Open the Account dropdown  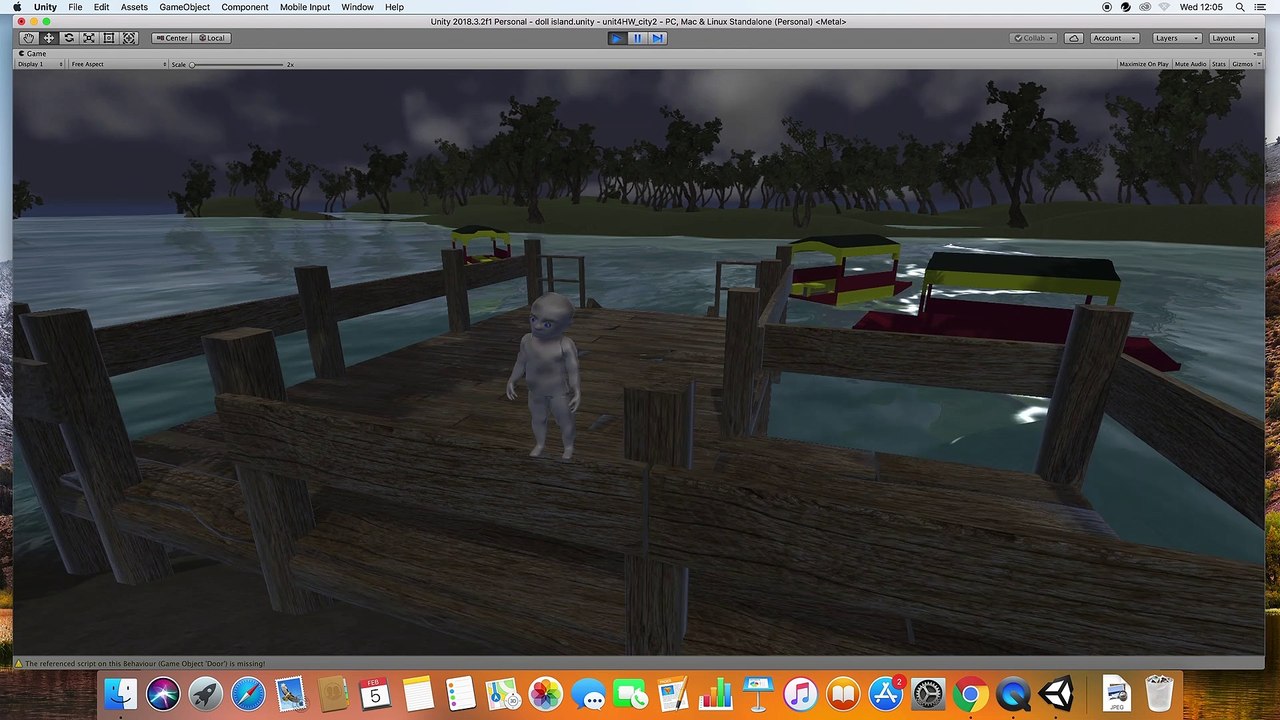point(1114,38)
